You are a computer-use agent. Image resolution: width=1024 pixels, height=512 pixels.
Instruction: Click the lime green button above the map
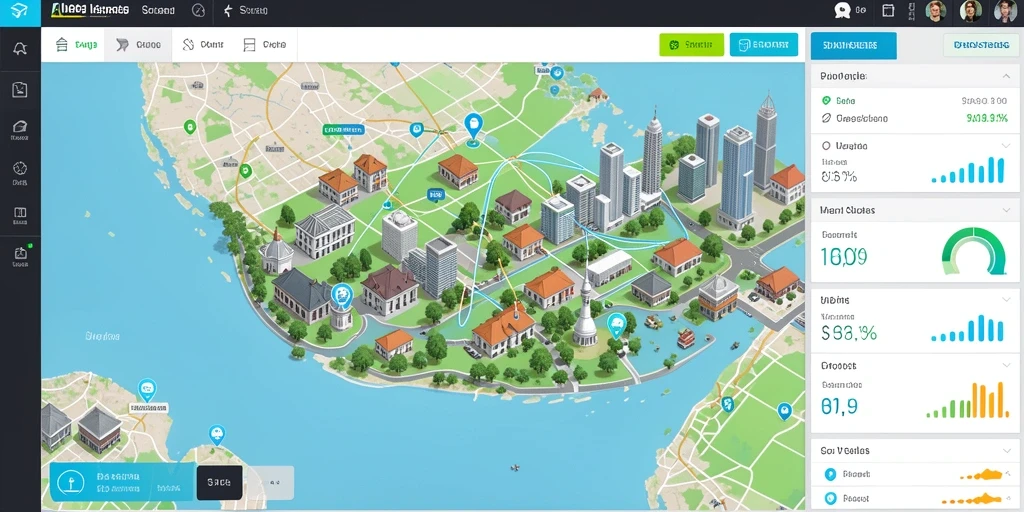(692, 44)
